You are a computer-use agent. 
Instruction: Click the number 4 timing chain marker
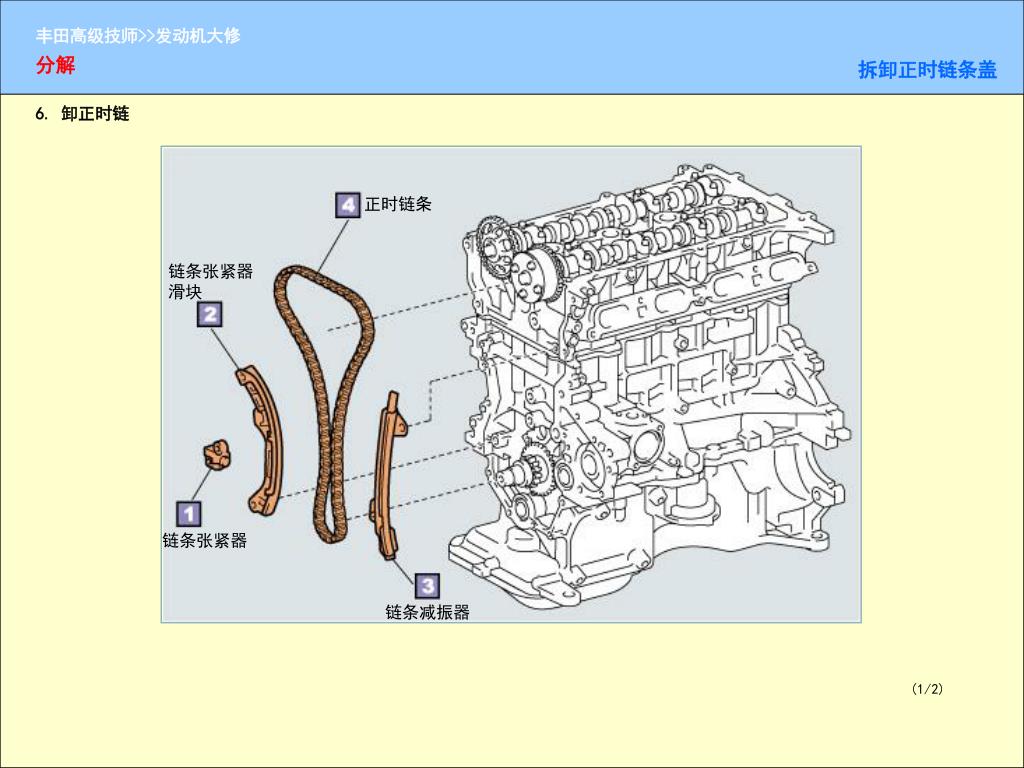point(347,205)
